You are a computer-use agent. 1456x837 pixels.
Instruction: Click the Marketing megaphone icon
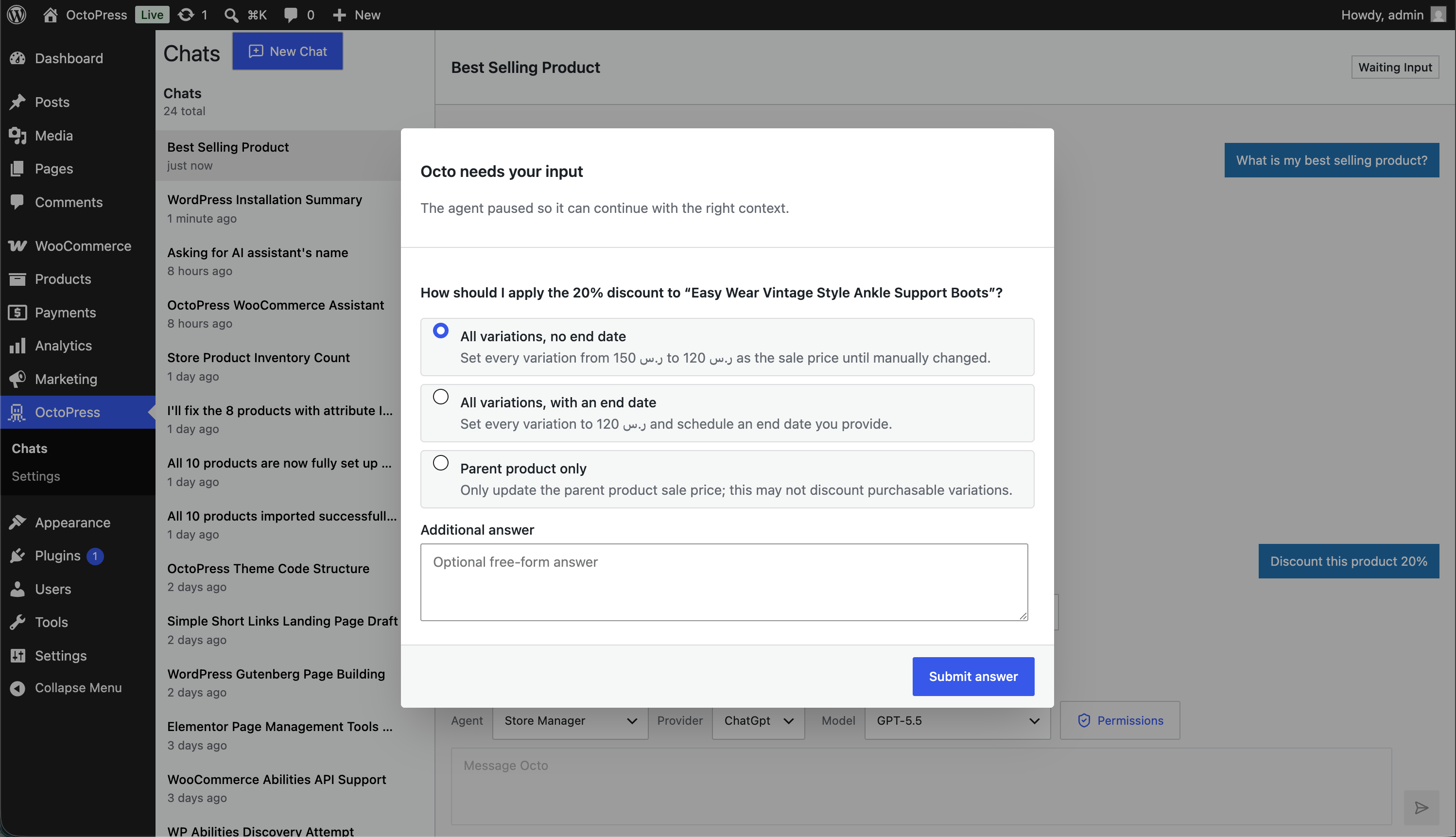(17, 379)
